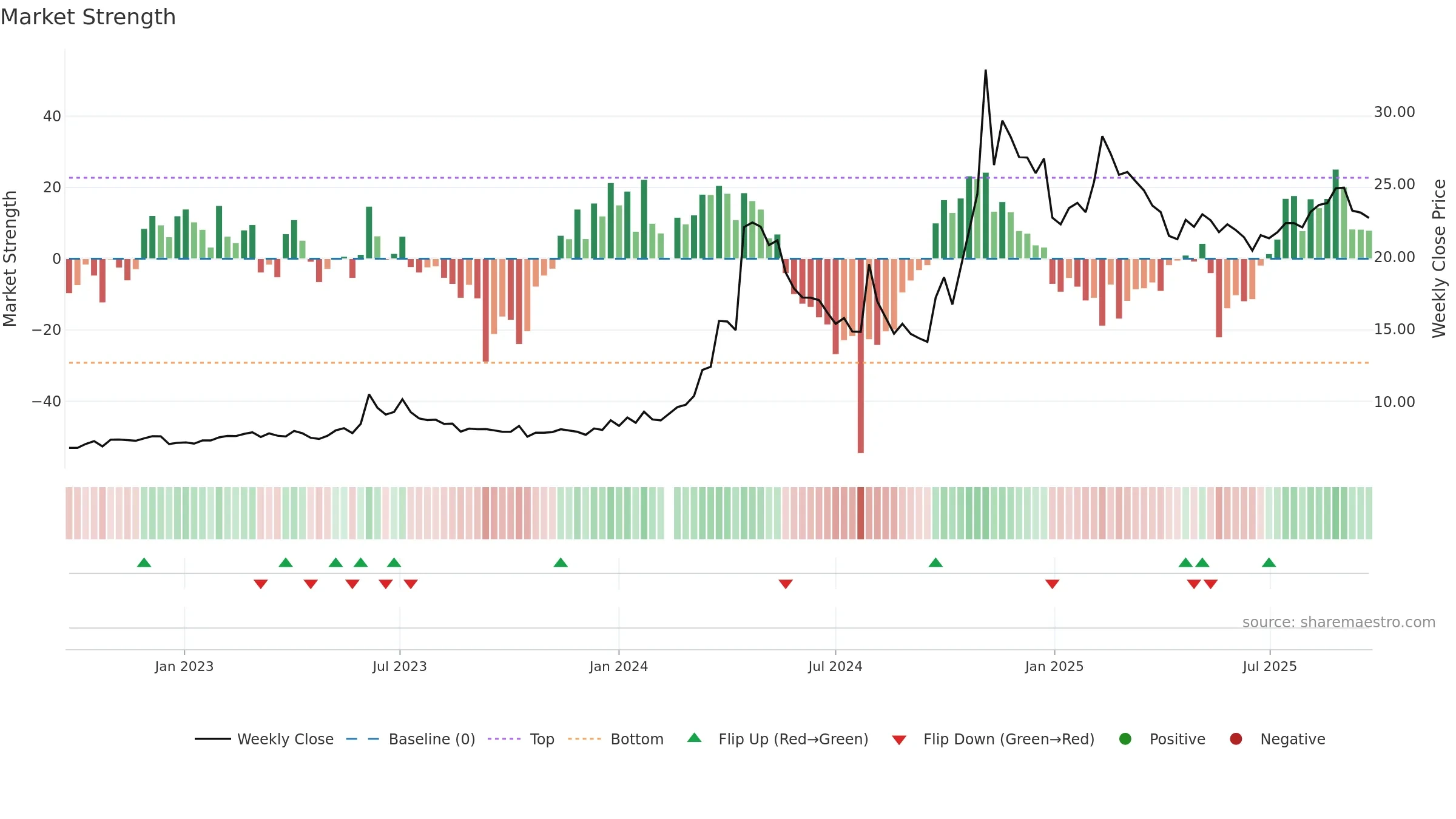
Task: Click the Jul 2025 x-axis label
Action: [1270, 666]
